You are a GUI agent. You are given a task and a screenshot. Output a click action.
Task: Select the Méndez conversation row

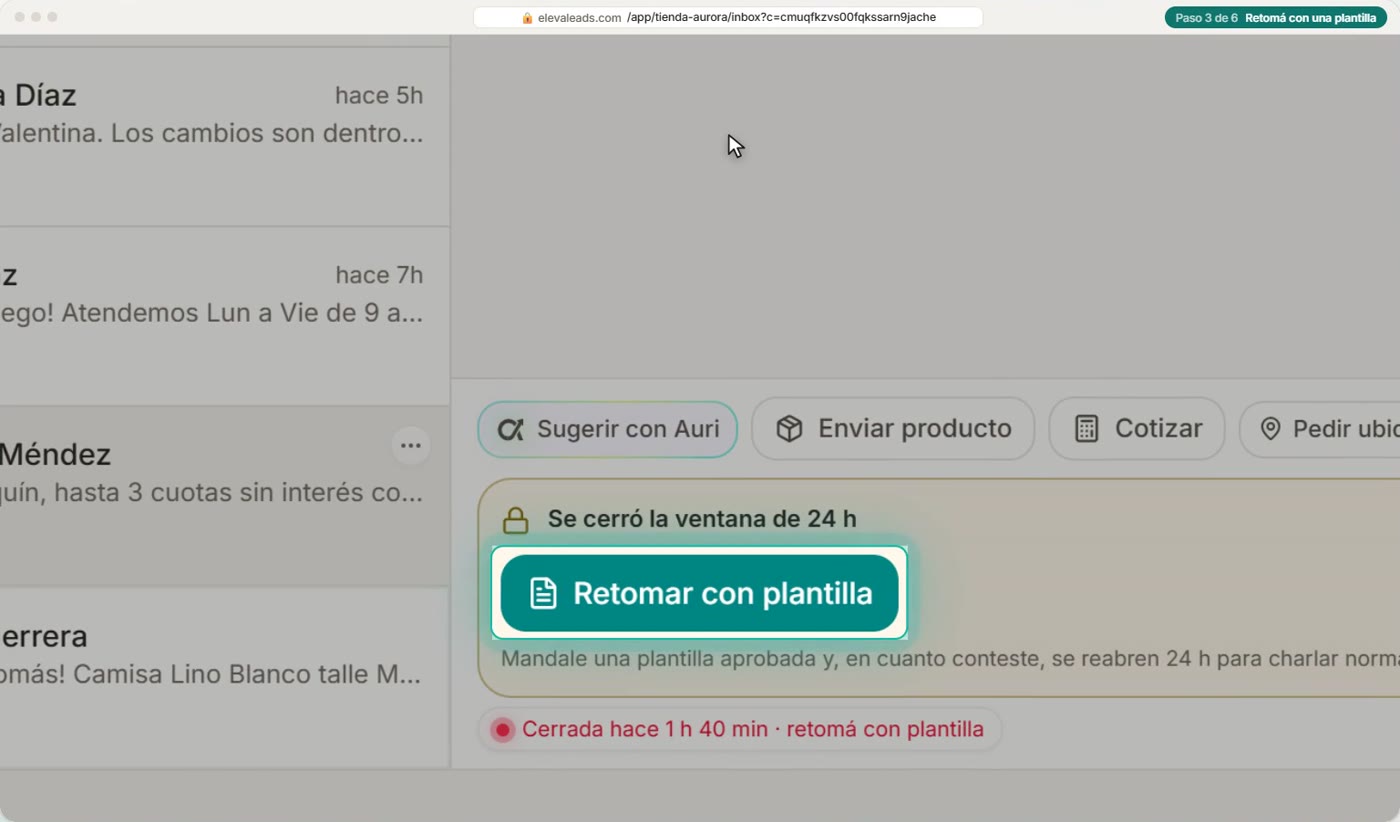224,496
